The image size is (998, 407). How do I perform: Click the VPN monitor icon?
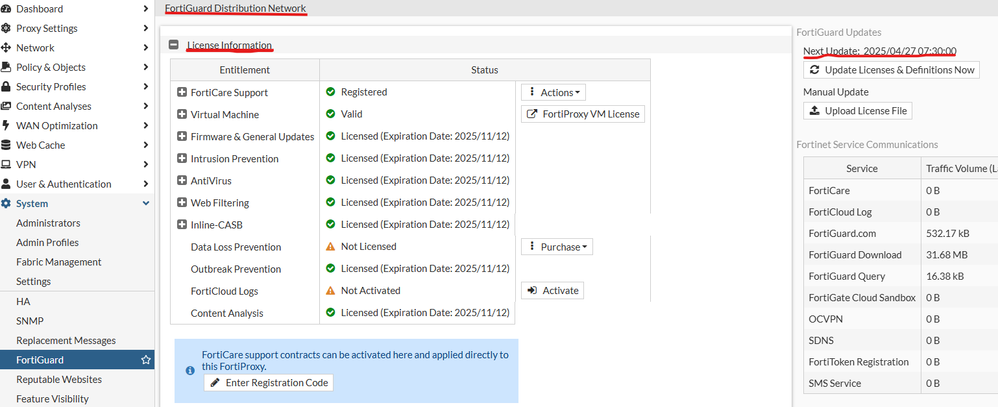[x=7, y=165]
